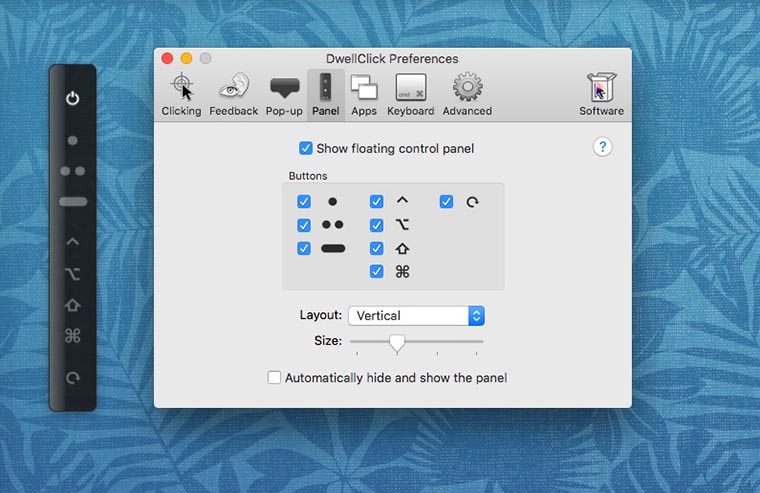Choose single click dot on floating panel
The height and width of the screenshot is (493, 760).
tap(73, 141)
